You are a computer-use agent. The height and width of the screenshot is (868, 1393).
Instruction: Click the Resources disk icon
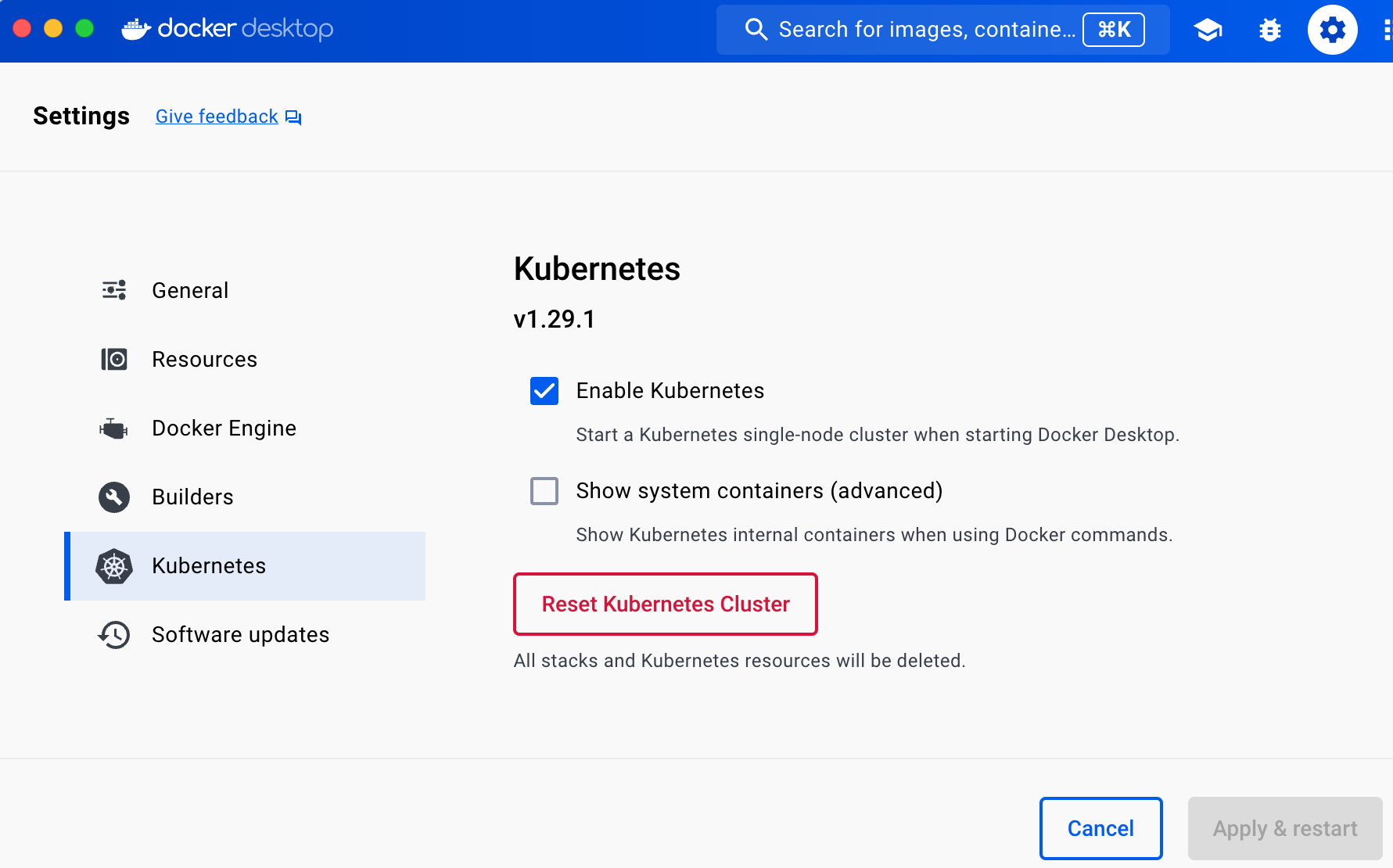[x=114, y=359]
